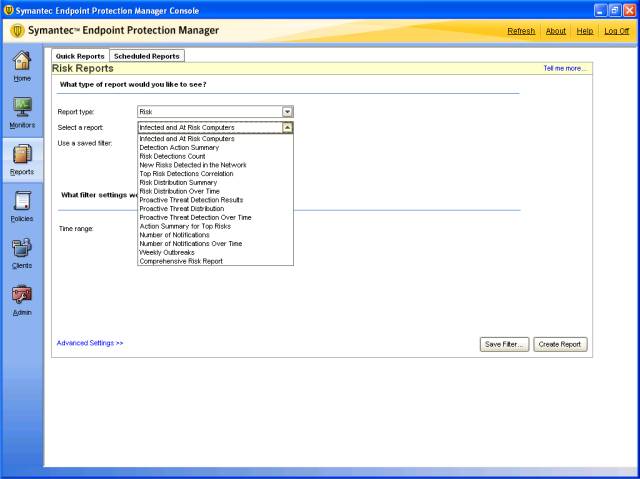Click the Policies label in sidebar

[22, 219]
